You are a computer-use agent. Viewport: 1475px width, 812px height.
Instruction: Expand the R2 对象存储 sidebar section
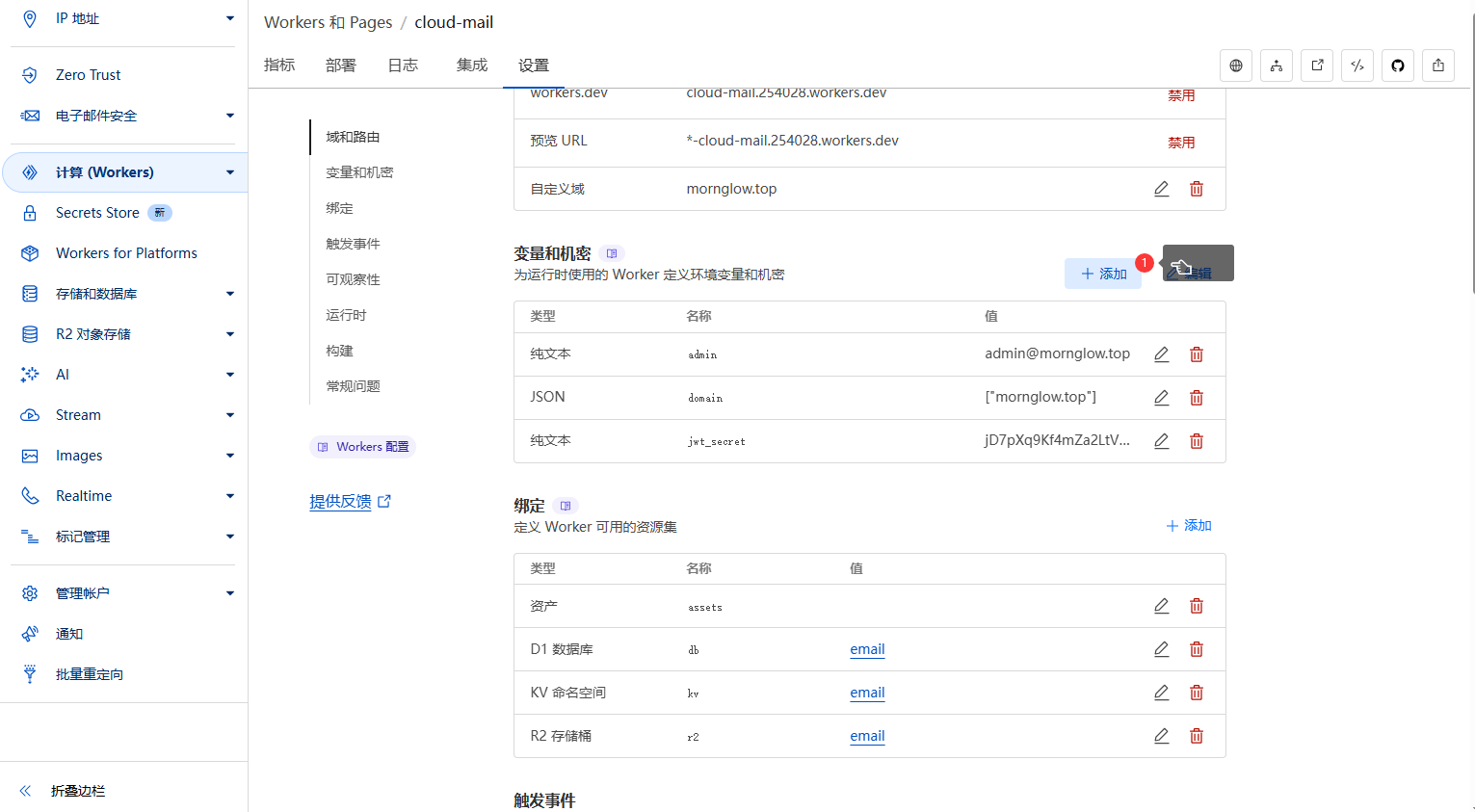229,334
